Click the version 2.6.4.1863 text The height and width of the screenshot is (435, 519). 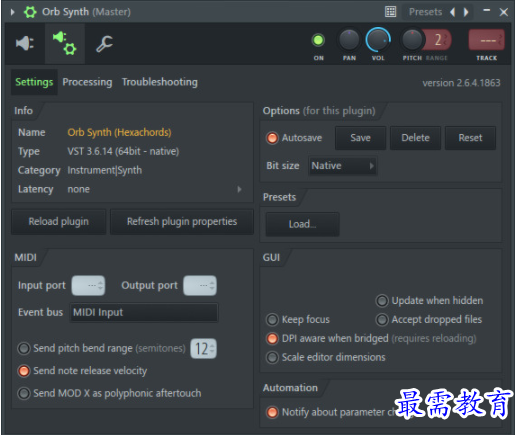click(461, 83)
